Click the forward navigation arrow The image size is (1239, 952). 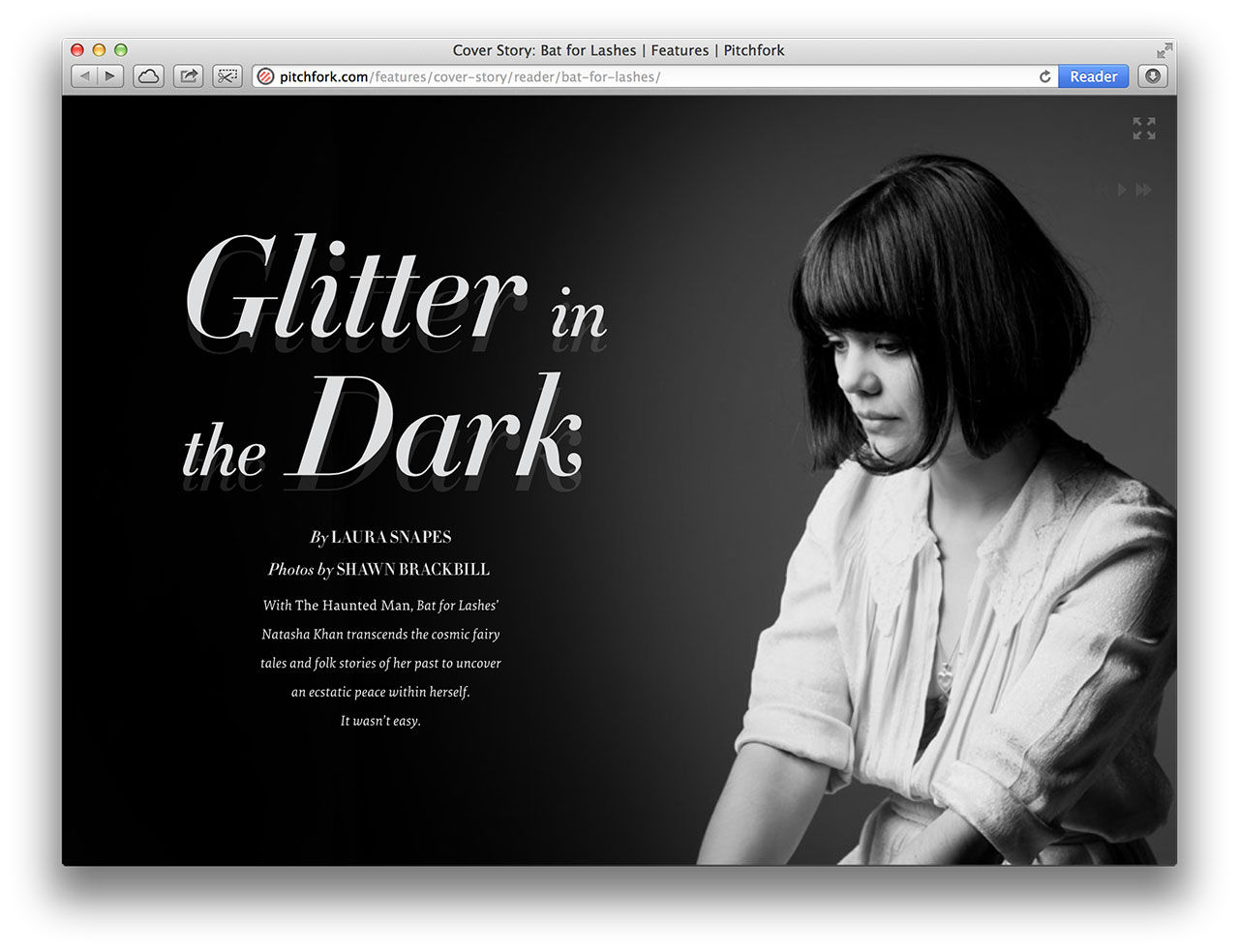click(110, 76)
